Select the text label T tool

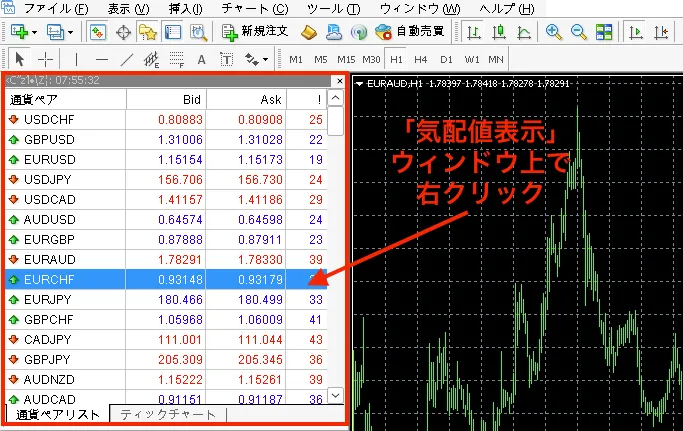pyautogui.click(x=227, y=59)
